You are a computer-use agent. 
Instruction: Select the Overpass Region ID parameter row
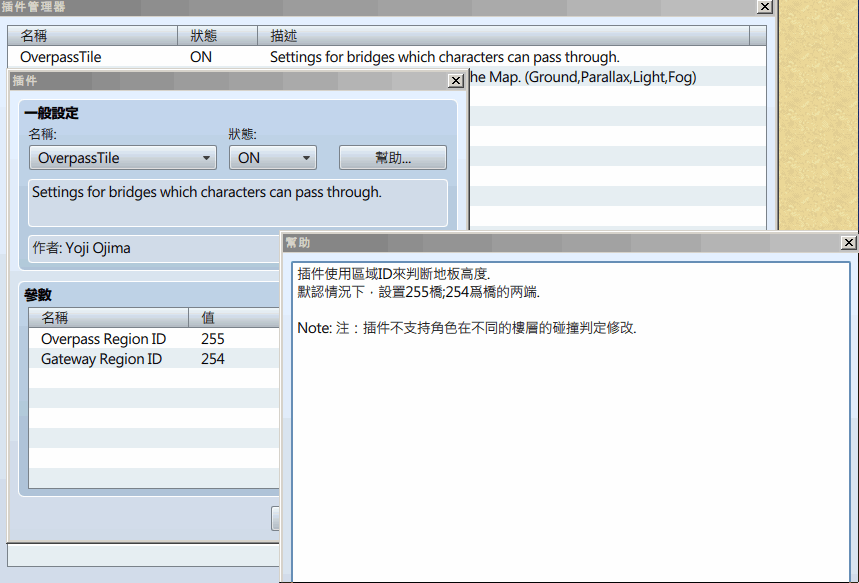[x=154, y=339]
